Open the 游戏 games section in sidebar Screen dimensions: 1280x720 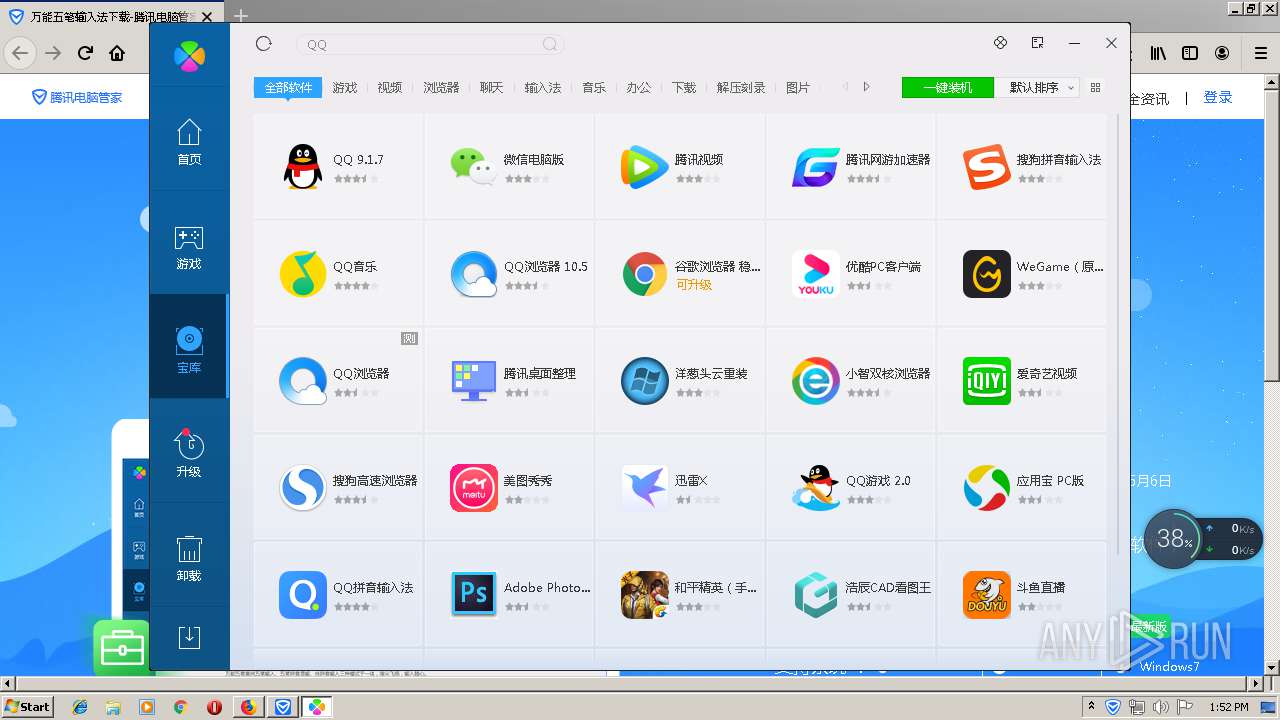point(189,248)
